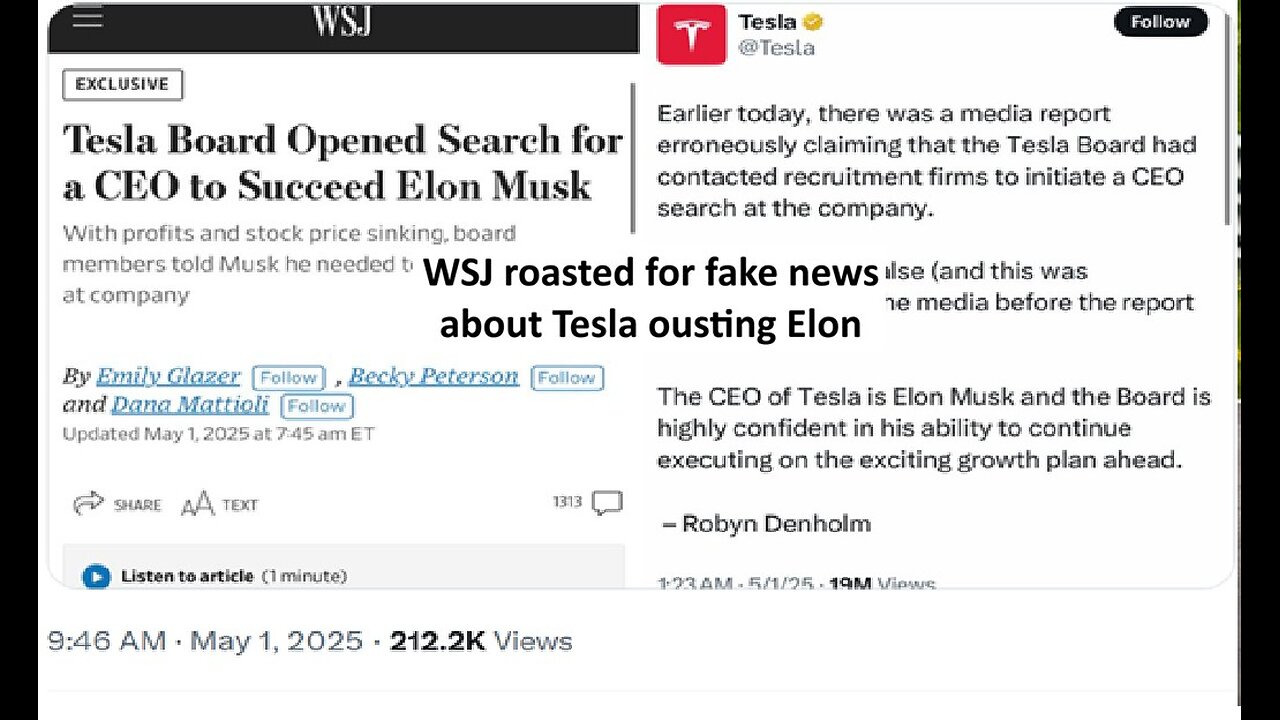Image resolution: width=1280 pixels, height=720 pixels.
Task: Play the Listen to article audio
Action: point(96,576)
